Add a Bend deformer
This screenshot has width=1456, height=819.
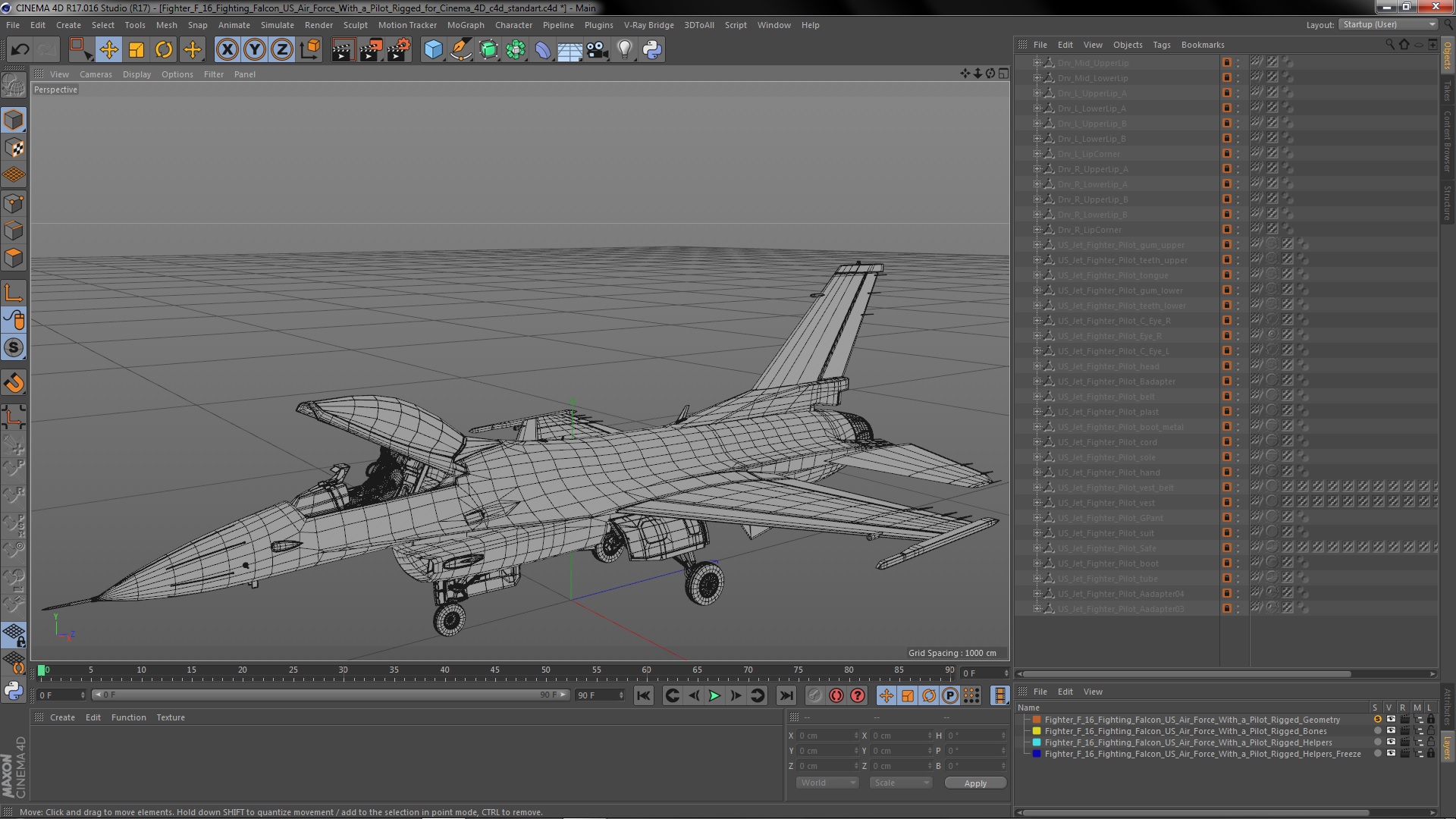(543, 50)
